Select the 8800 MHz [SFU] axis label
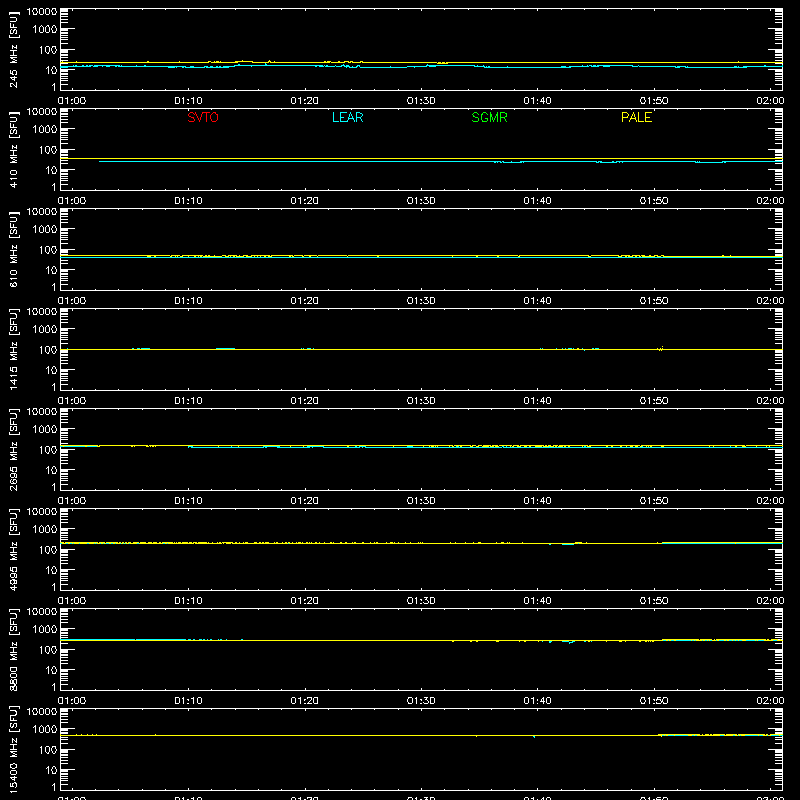 tap(14, 649)
